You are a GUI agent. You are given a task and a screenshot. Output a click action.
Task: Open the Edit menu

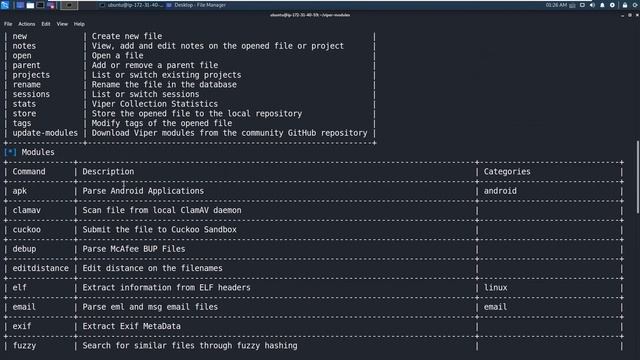[46, 24]
